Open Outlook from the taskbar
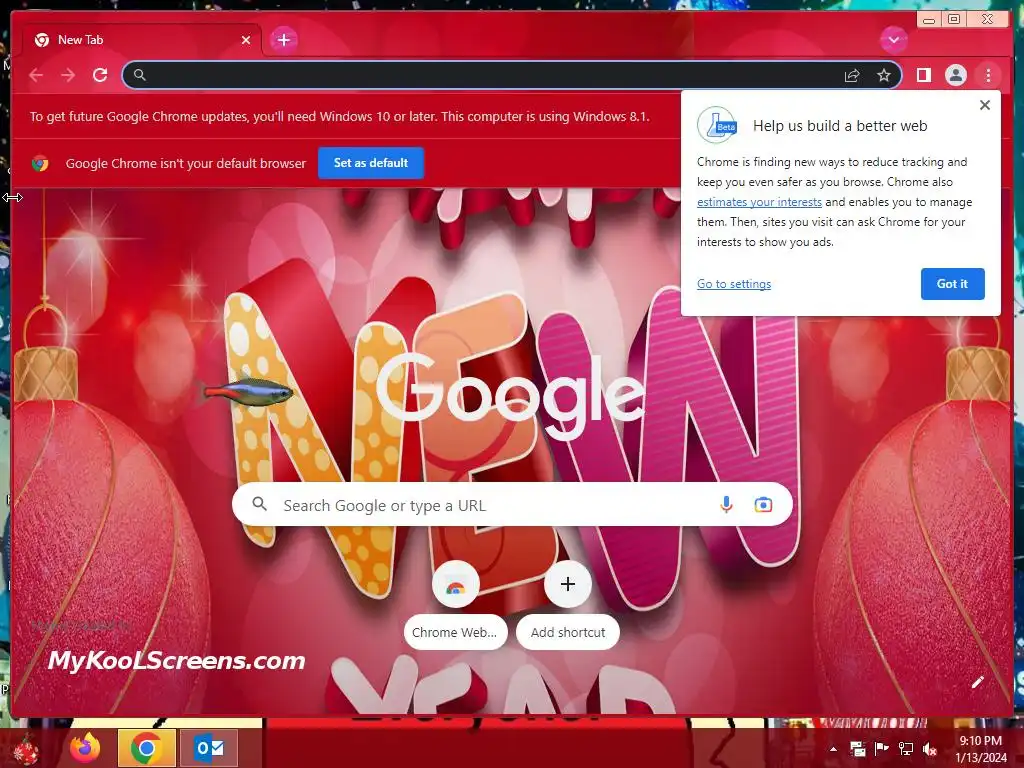This screenshot has height=768, width=1024. 209,748
